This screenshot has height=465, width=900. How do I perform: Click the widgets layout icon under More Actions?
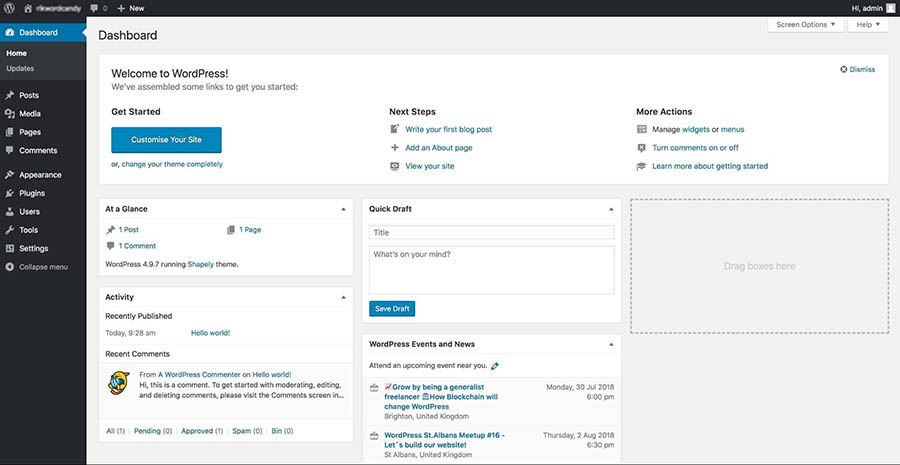click(x=641, y=129)
